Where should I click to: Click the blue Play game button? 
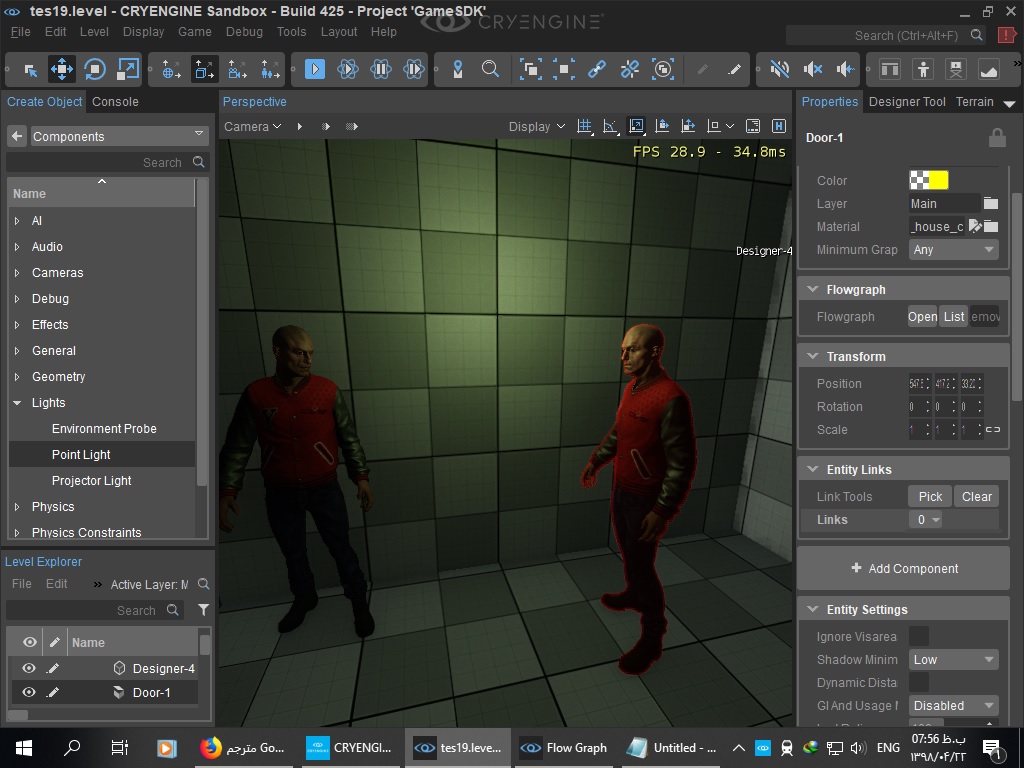(x=315, y=69)
